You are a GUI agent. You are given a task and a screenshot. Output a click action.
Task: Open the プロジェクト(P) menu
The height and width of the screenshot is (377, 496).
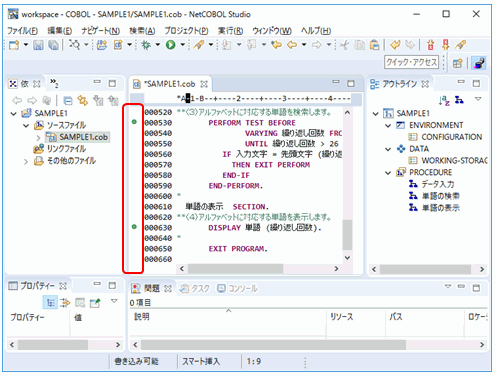pos(186,31)
